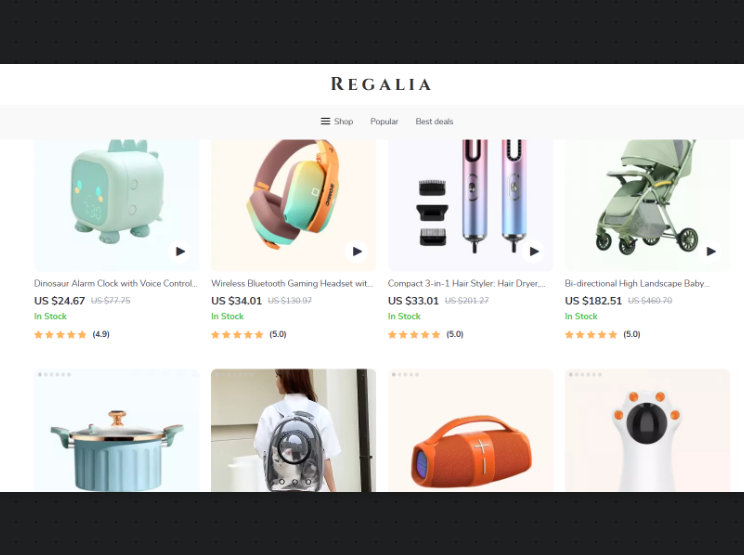744x555 pixels.
Task: Open the Wireless Bluetooth Gaming Headset title
Action: (x=292, y=283)
